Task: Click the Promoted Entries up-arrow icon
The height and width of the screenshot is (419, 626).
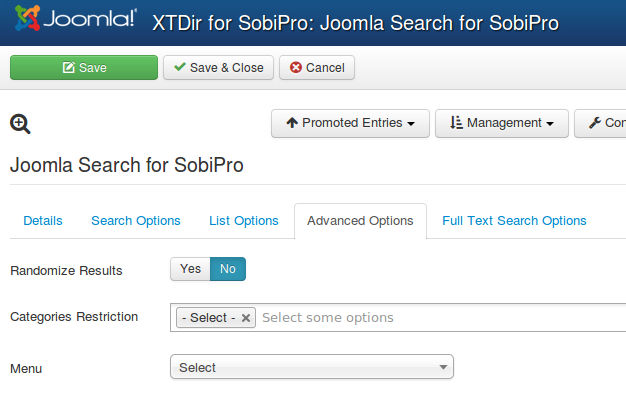Action: point(292,123)
